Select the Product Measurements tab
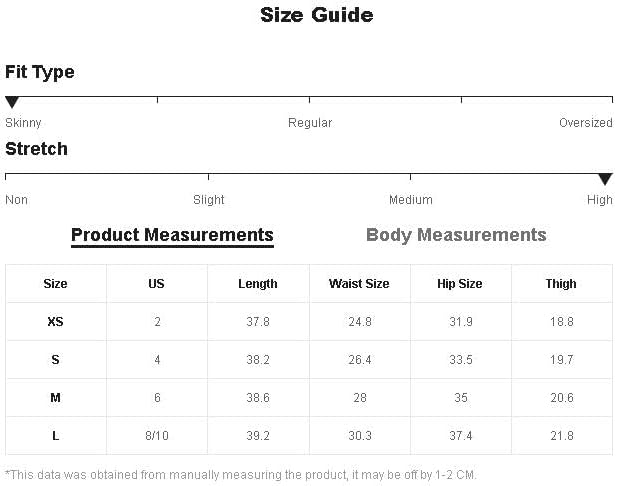 coord(172,235)
